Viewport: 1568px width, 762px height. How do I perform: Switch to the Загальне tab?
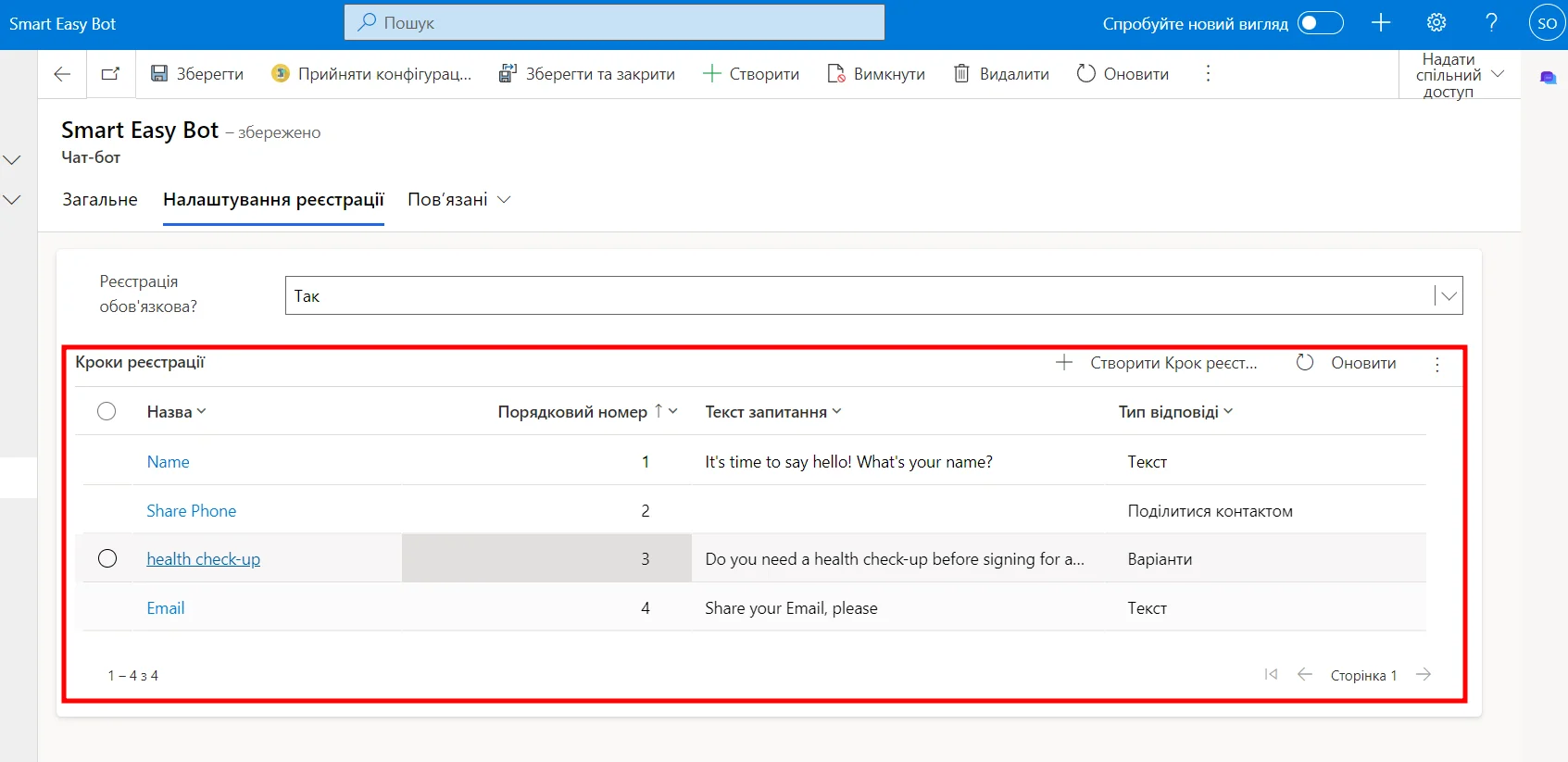coord(100,200)
